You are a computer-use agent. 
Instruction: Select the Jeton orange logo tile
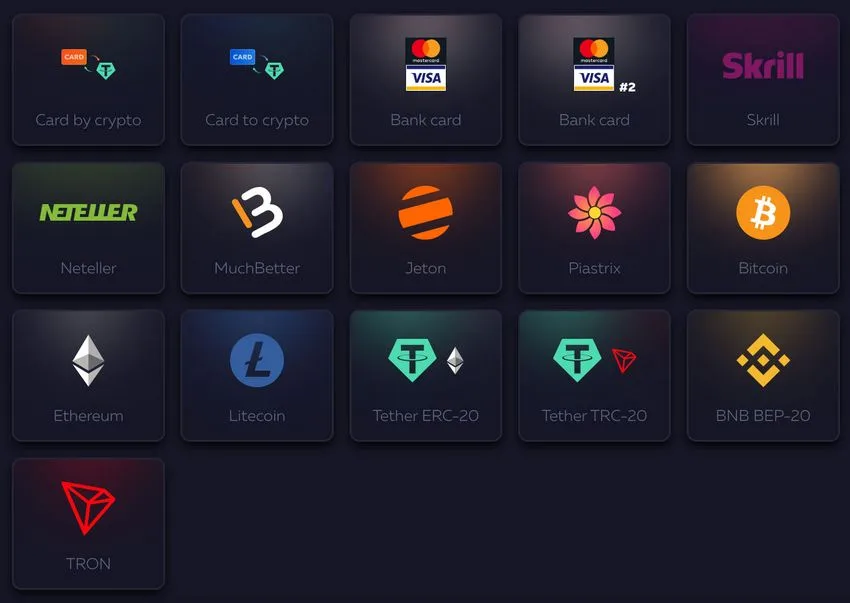[x=426, y=228]
